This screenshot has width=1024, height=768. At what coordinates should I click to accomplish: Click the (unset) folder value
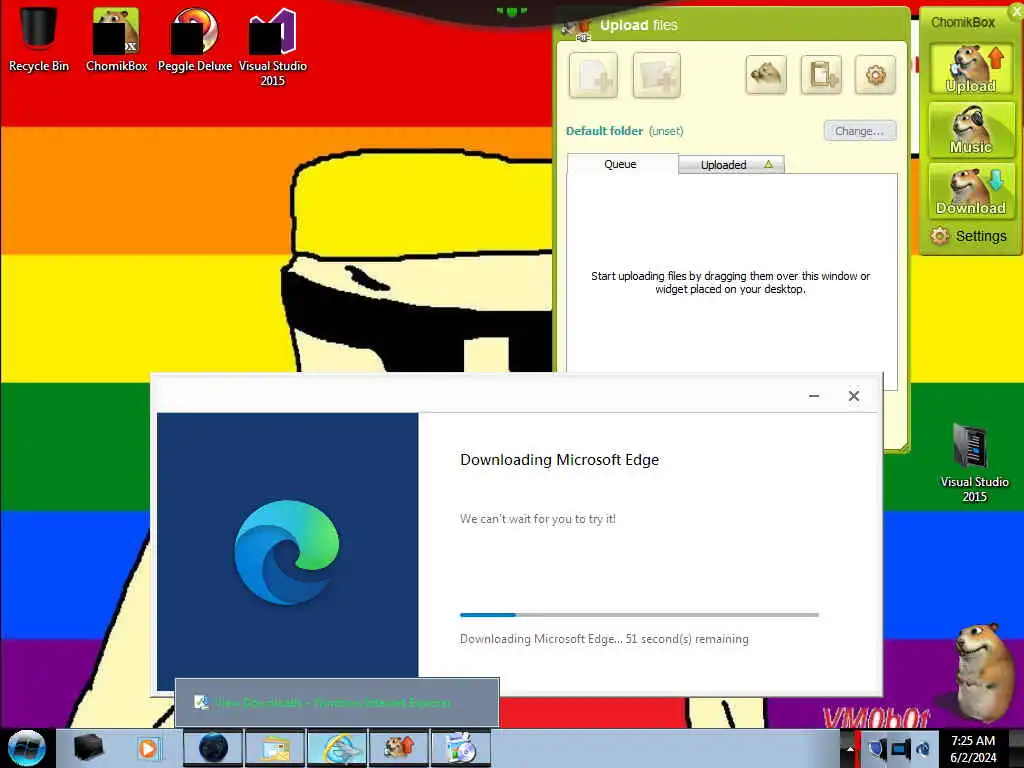(x=666, y=131)
